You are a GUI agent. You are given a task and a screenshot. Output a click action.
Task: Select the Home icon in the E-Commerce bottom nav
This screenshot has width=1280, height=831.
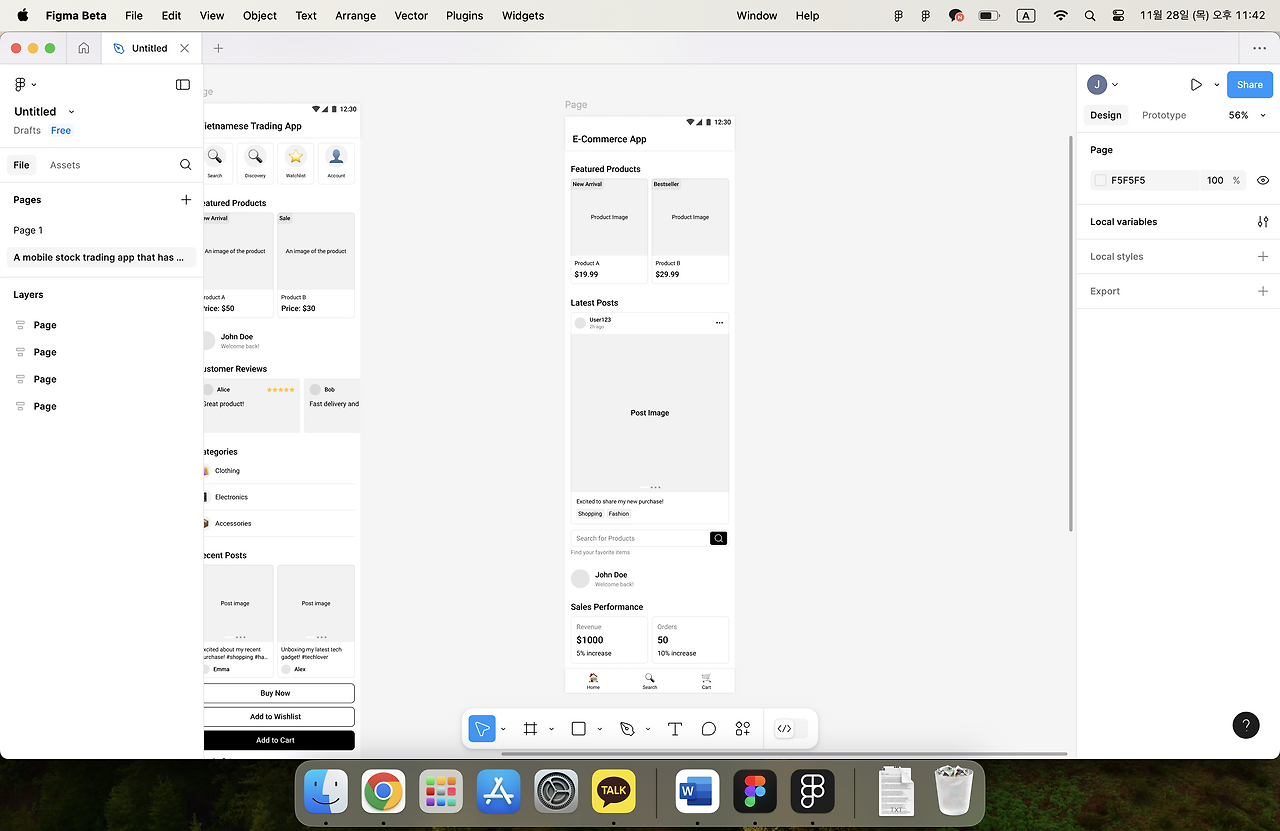pyautogui.click(x=593, y=677)
